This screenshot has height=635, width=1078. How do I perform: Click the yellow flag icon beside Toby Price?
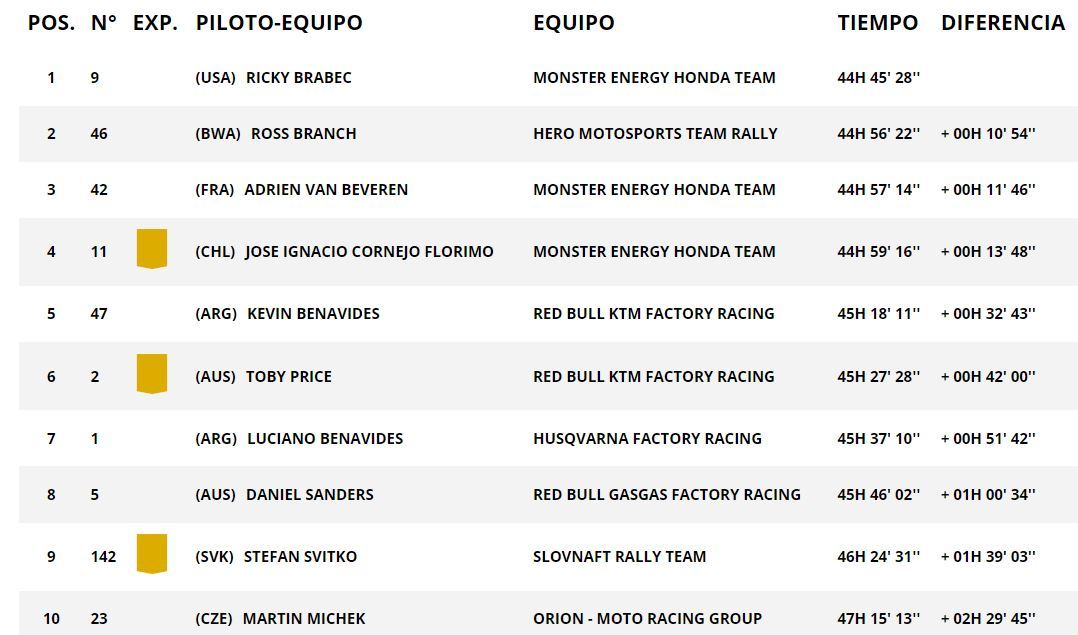151,374
